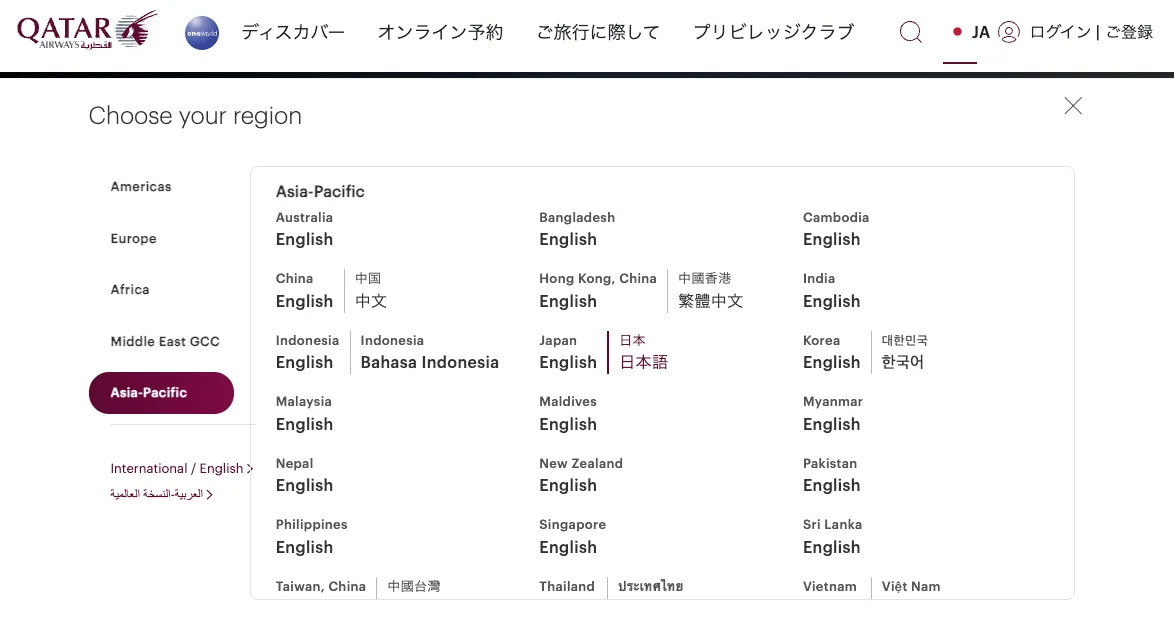
Task: Choose 日本語 under Japan
Action: (643, 362)
